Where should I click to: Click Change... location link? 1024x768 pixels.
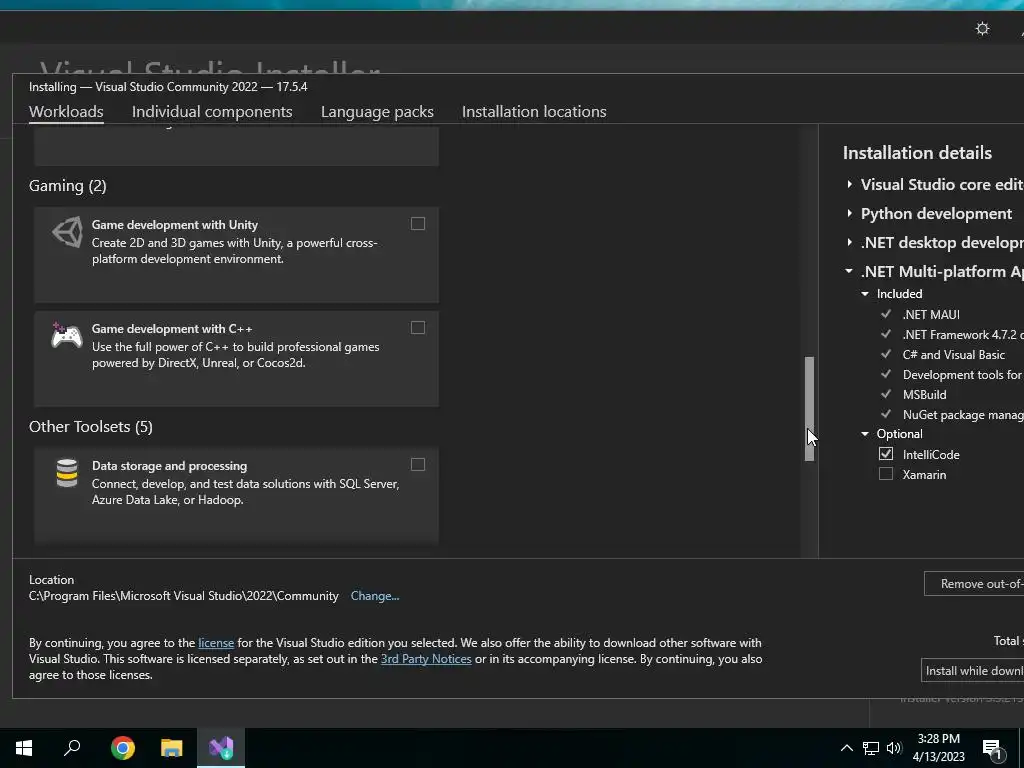point(375,596)
